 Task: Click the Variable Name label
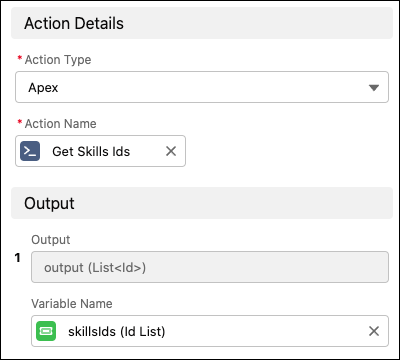click(72, 304)
